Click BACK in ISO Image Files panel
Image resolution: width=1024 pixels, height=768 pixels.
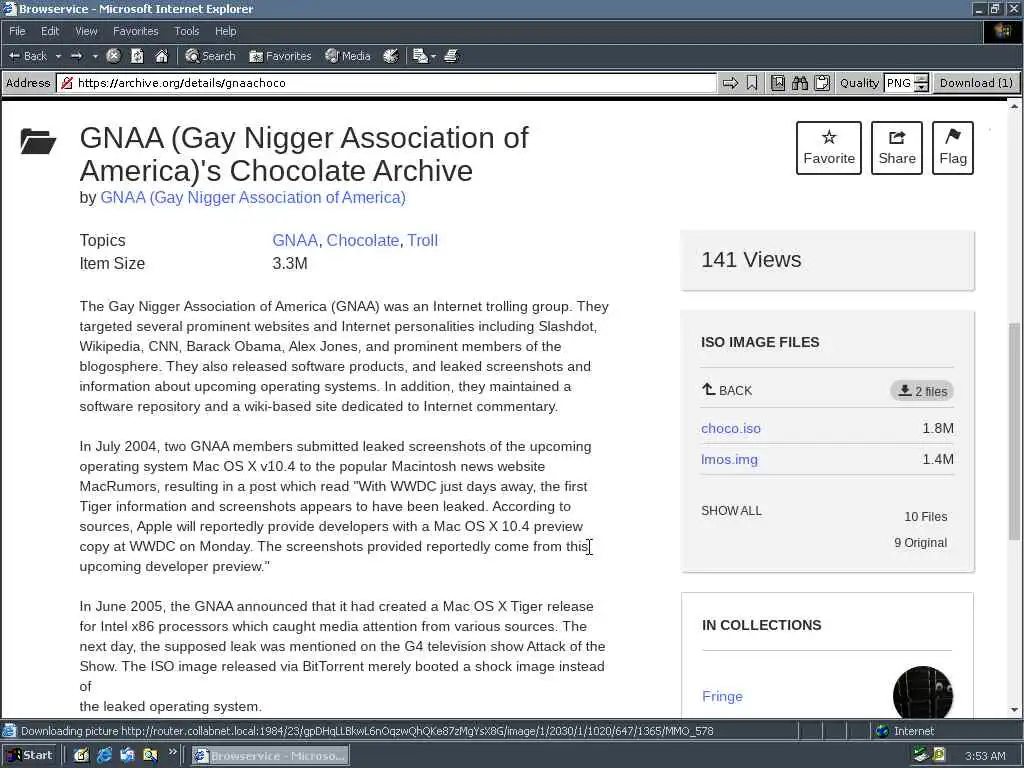(727, 391)
